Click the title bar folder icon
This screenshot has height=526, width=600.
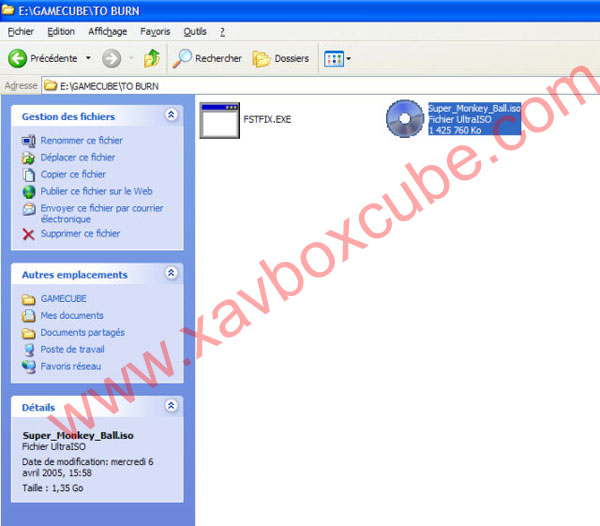pos(8,10)
